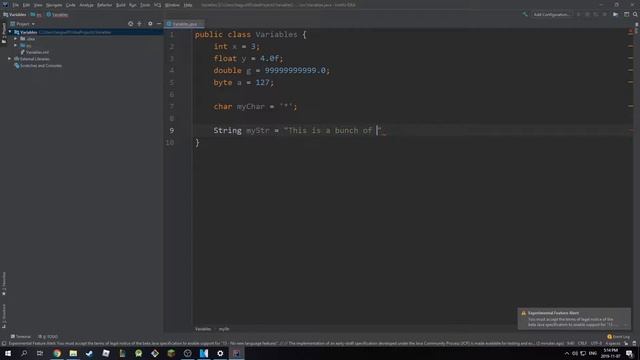
Task: Click the project structure icon in toolbar
Action: 627,14
